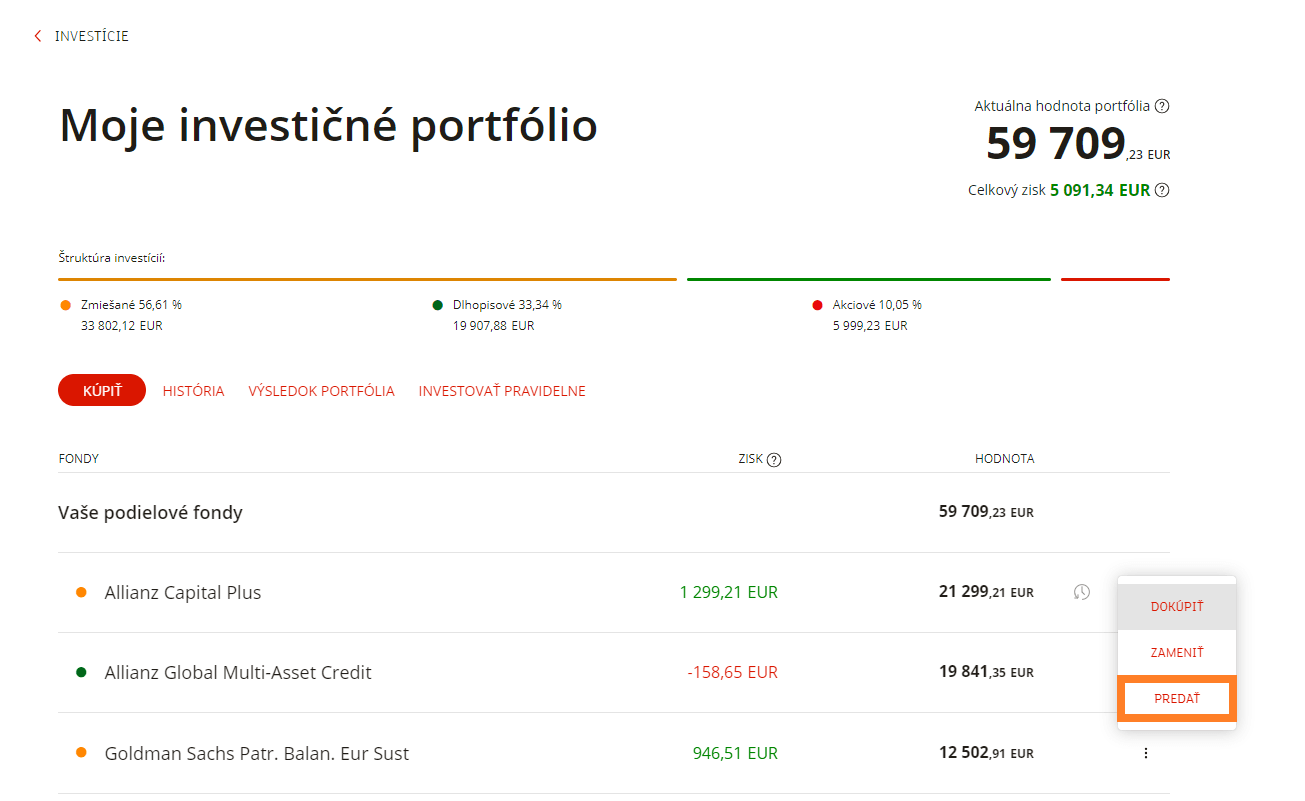Select the red Akciové legend dot
The width and height of the screenshot is (1305, 801).
[818, 305]
